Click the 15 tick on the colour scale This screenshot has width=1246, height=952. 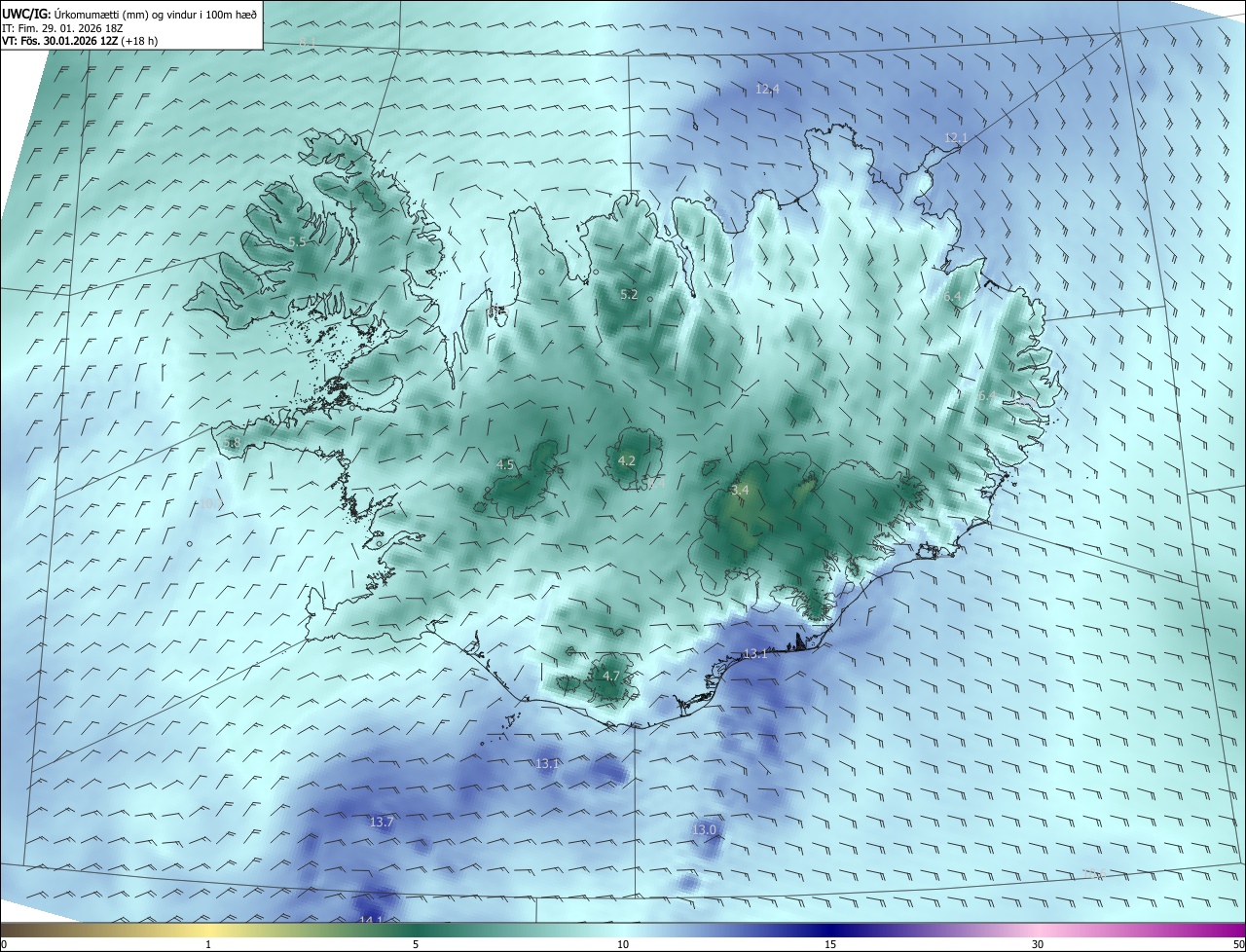click(x=830, y=945)
